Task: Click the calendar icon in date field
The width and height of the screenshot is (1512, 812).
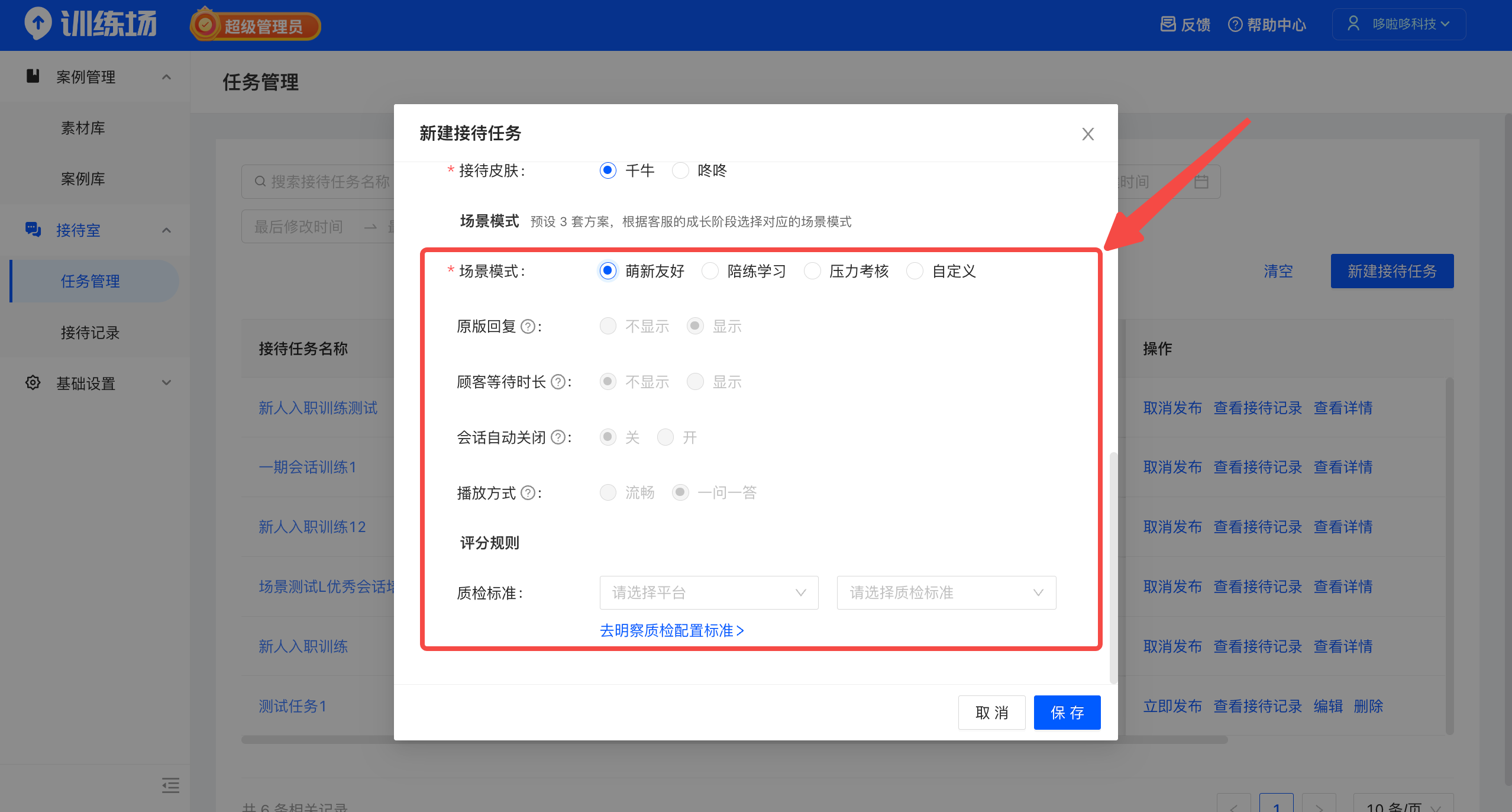Action: [x=1201, y=181]
